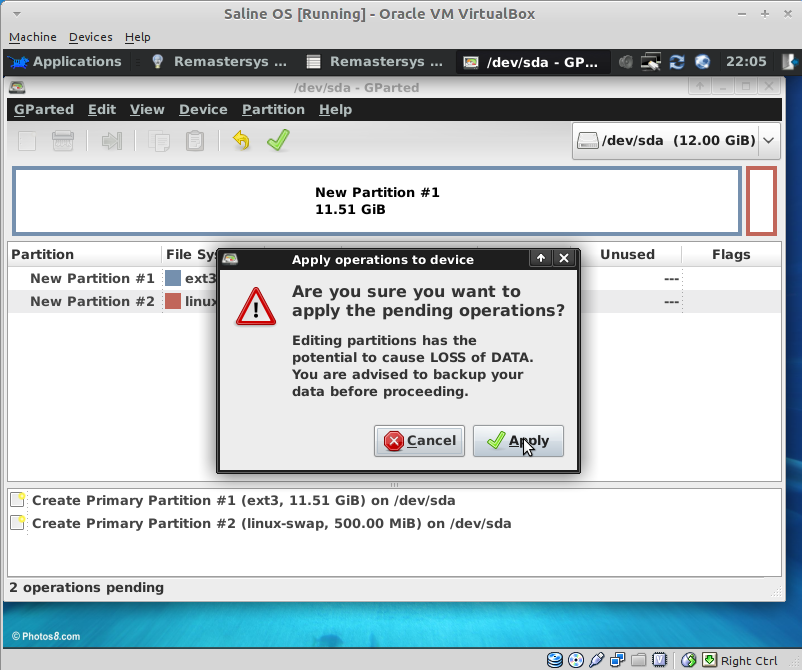This screenshot has width=802, height=670.
Task: Open the Partition menu
Action: (x=273, y=109)
